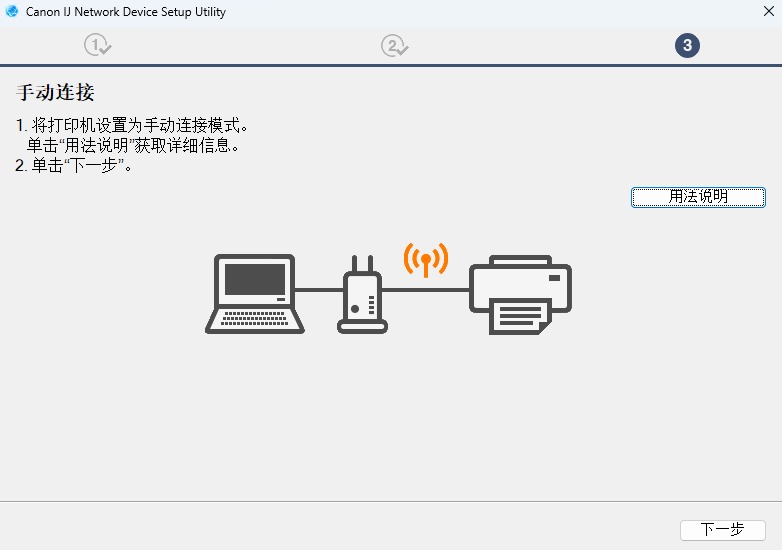The height and width of the screenshot is (550, 782).
Task: Click the 手动连接 heading
Action: click(x=55, y=92)
